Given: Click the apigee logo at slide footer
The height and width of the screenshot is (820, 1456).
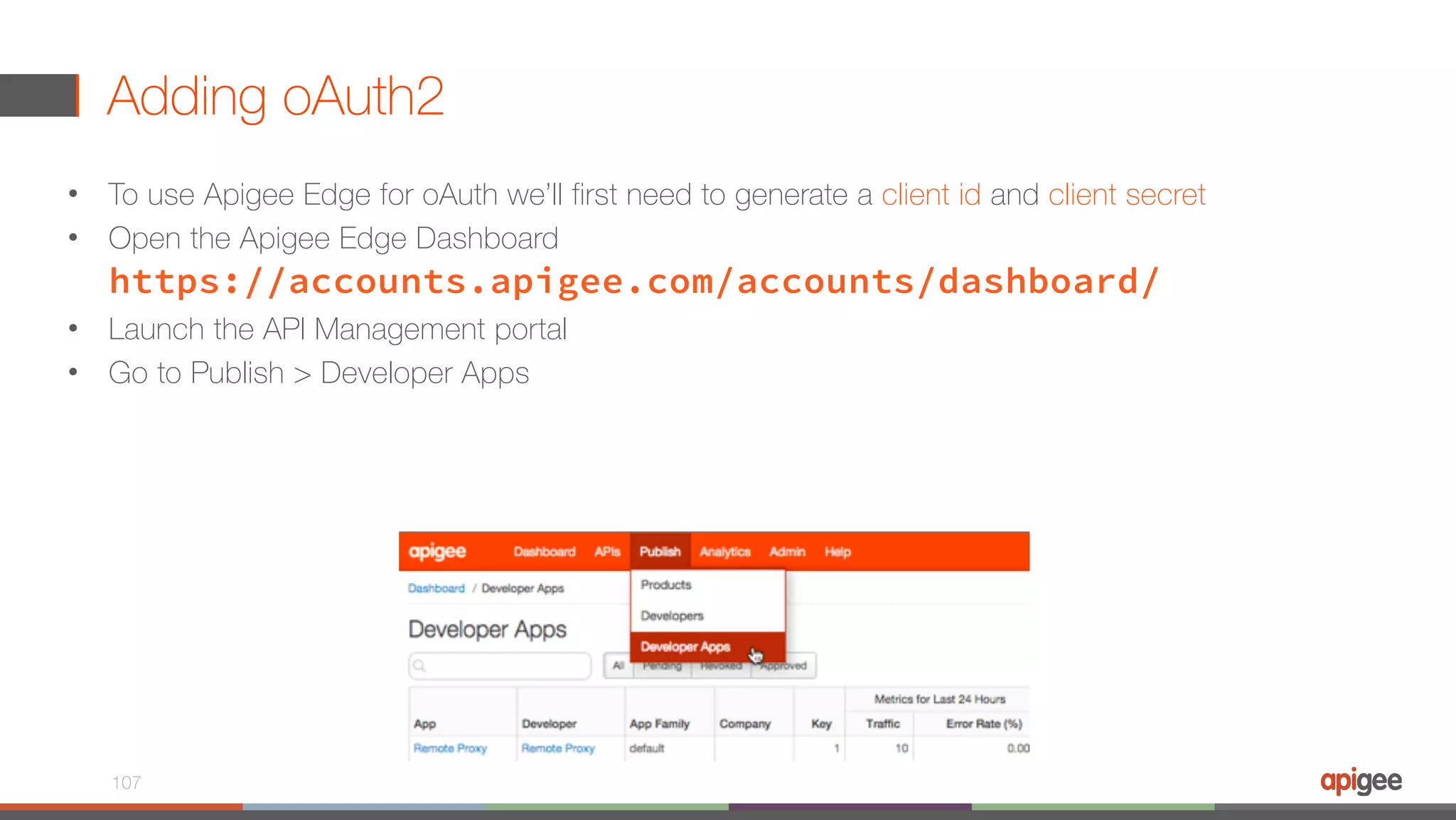Looking at the screenshot, I should pyautogui.click(x=1361, y=781).
